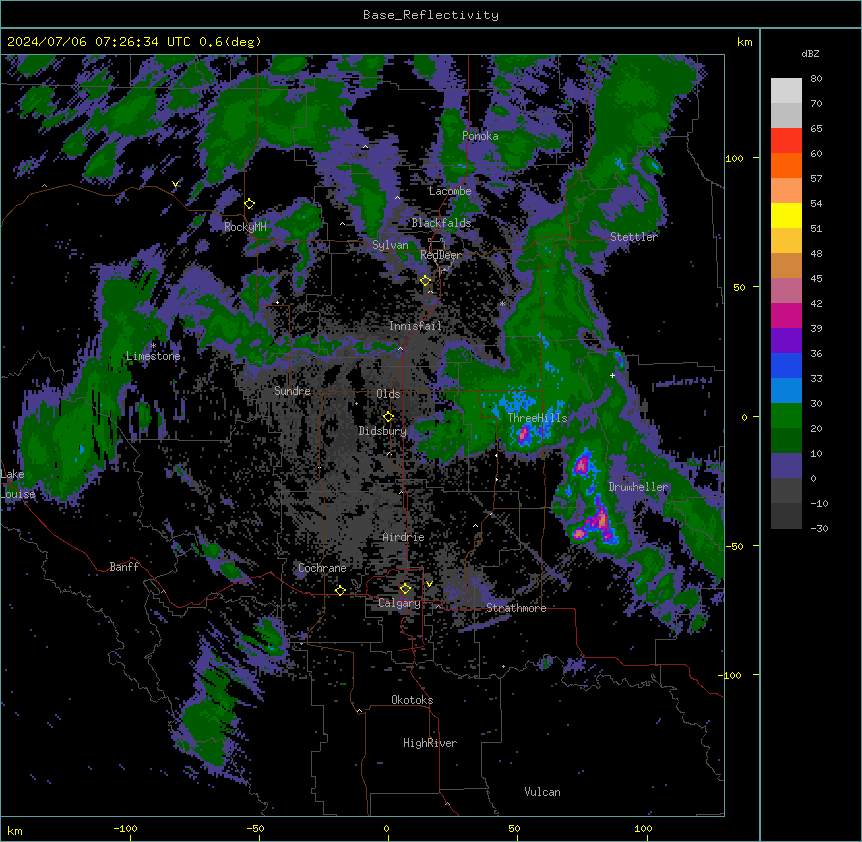Select the violet 10-0 dBZ legend swatch

[786, 466]
